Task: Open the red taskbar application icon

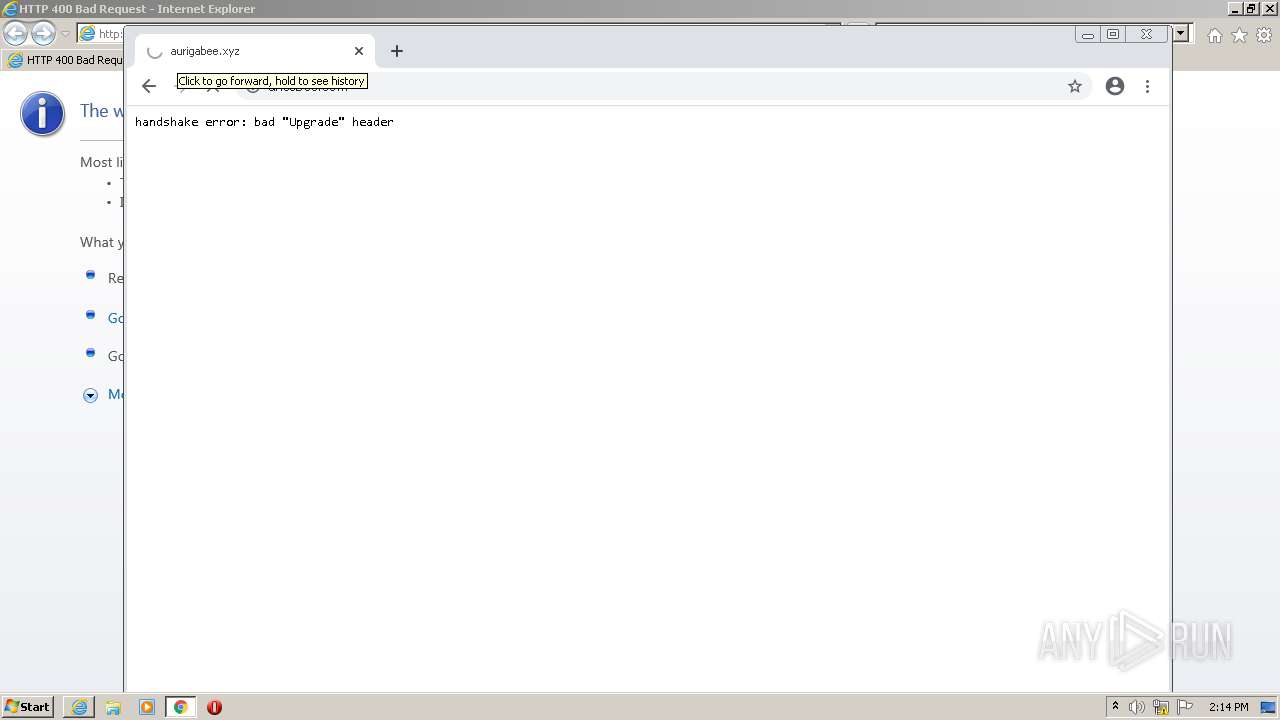Action: (x=214, y=707)
